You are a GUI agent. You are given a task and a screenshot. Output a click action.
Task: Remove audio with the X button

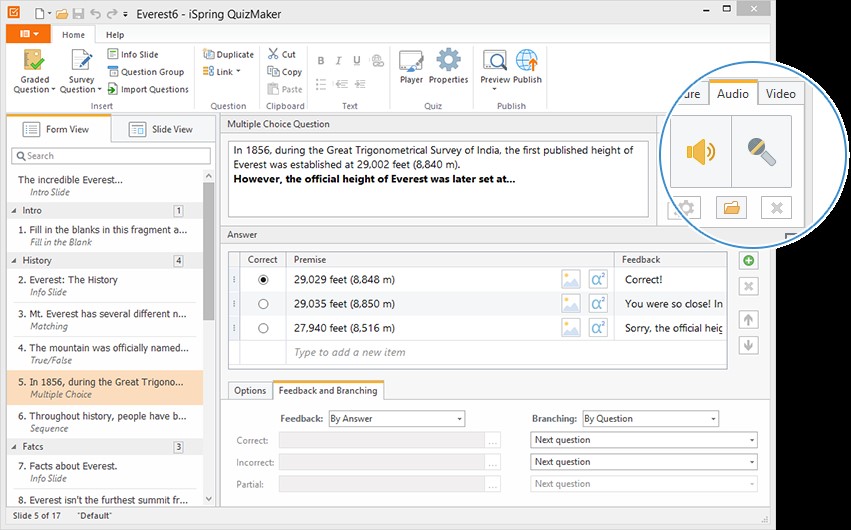(x=776, y=207)
